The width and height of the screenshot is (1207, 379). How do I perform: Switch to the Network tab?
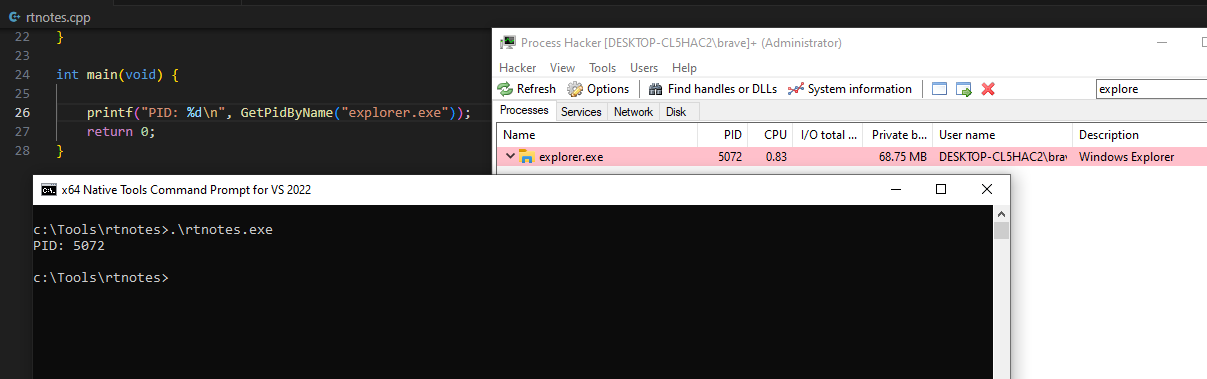[x=633, y=112]
